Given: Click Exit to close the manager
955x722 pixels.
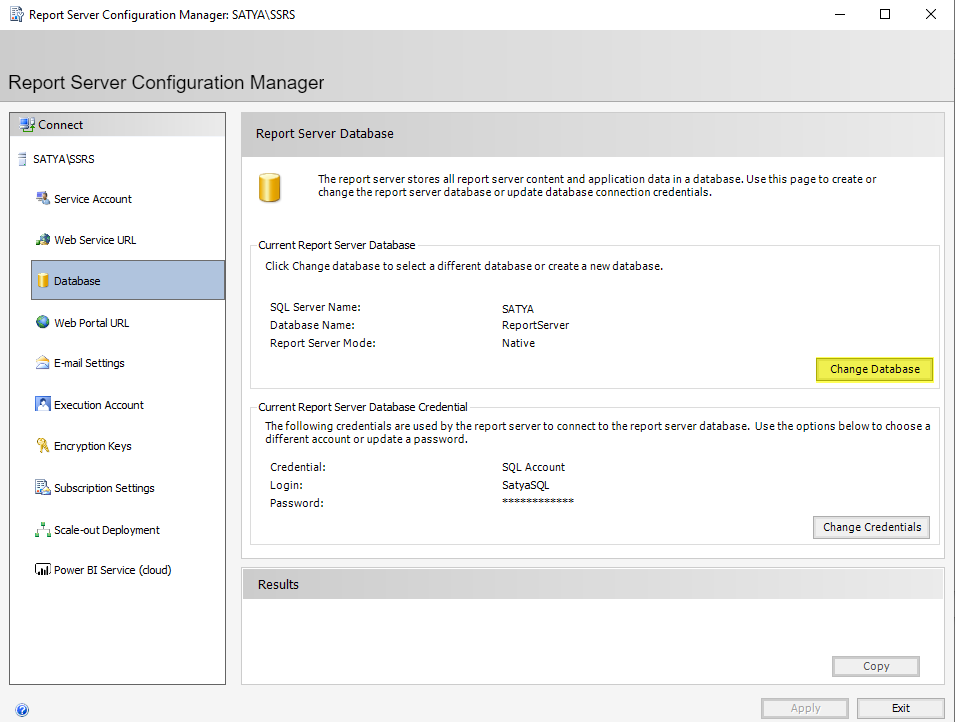Looking at the screenshot, I should coord(900,708).
